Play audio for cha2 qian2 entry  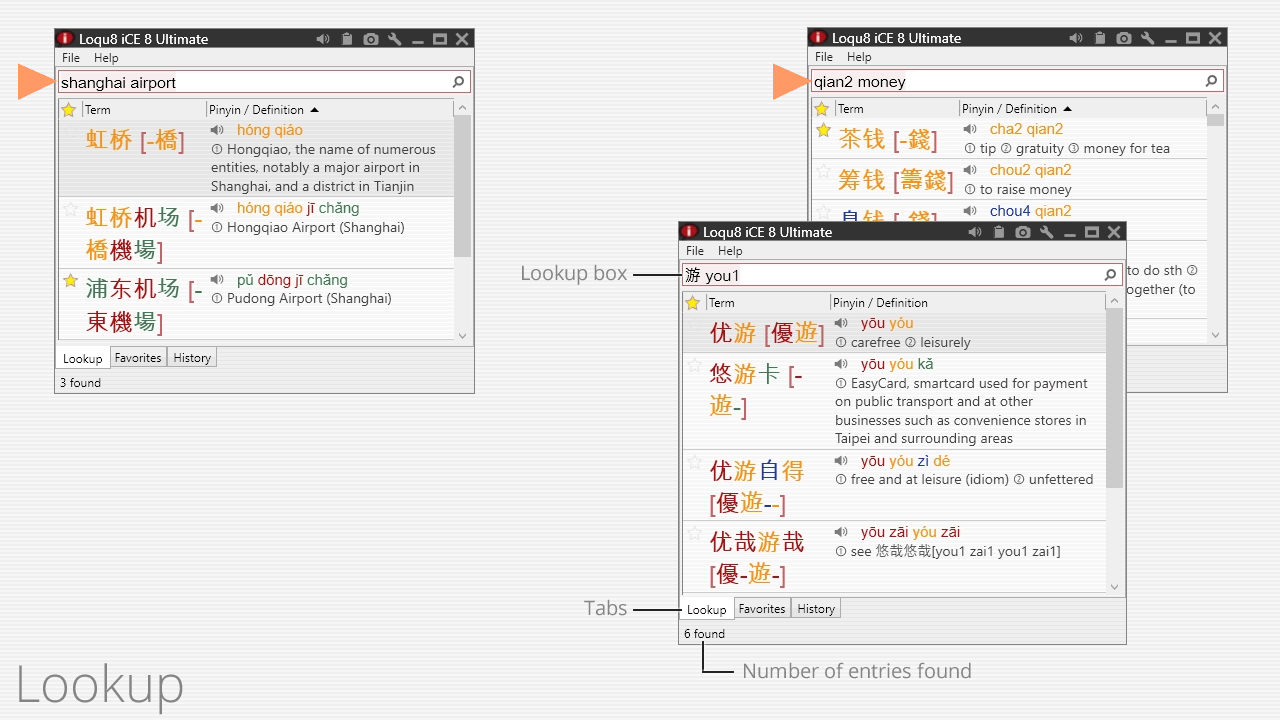[970, 129]
